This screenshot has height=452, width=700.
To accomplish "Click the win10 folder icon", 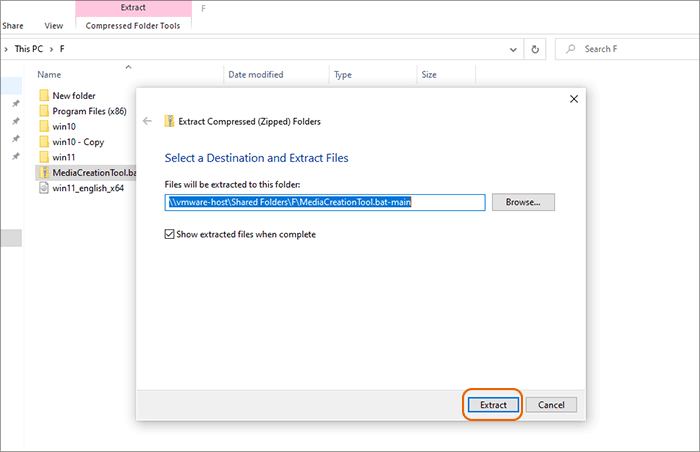I will (43, 126).
